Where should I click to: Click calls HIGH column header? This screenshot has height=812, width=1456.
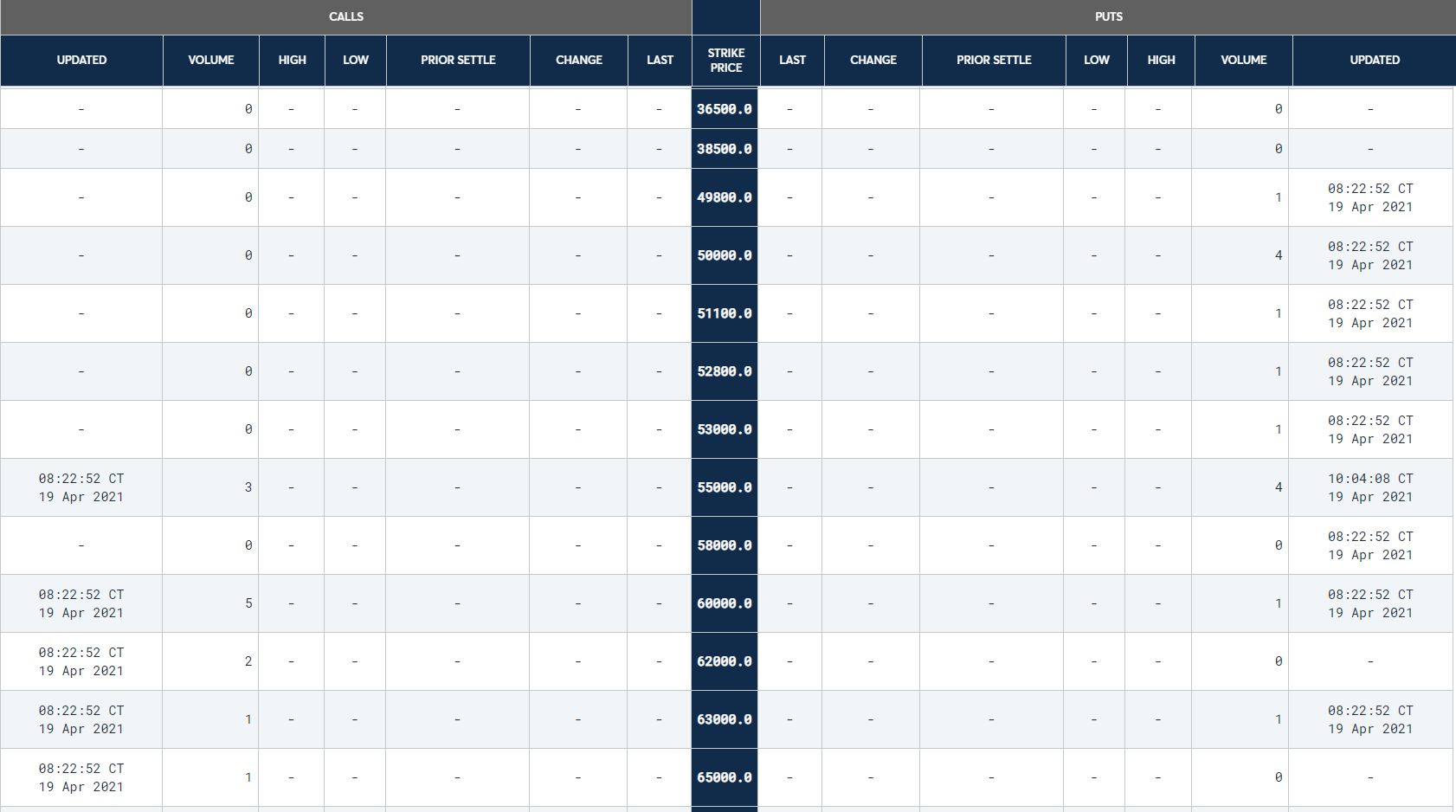tap(293, 60)
